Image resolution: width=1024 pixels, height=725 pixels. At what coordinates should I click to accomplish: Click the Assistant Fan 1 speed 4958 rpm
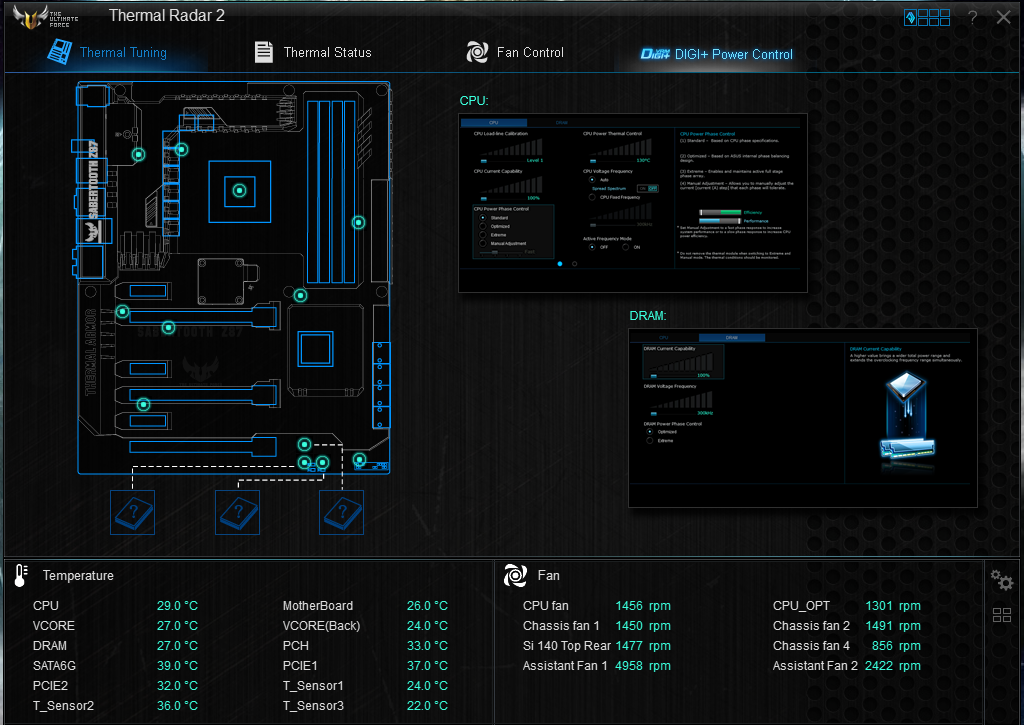pos(643,666)
